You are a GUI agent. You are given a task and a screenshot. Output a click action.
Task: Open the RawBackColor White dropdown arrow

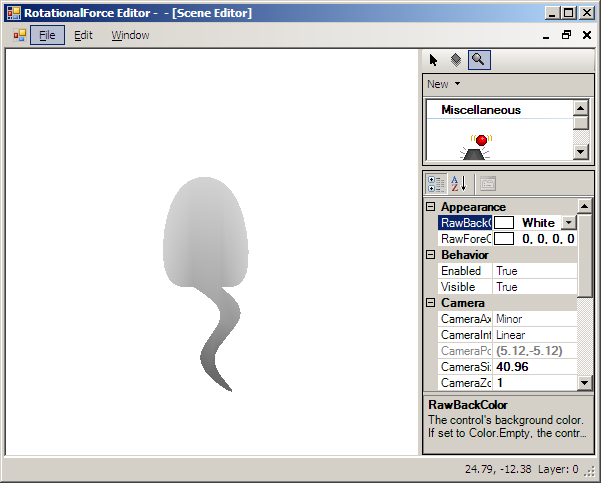pyautogui.click(x=568, y=223)
